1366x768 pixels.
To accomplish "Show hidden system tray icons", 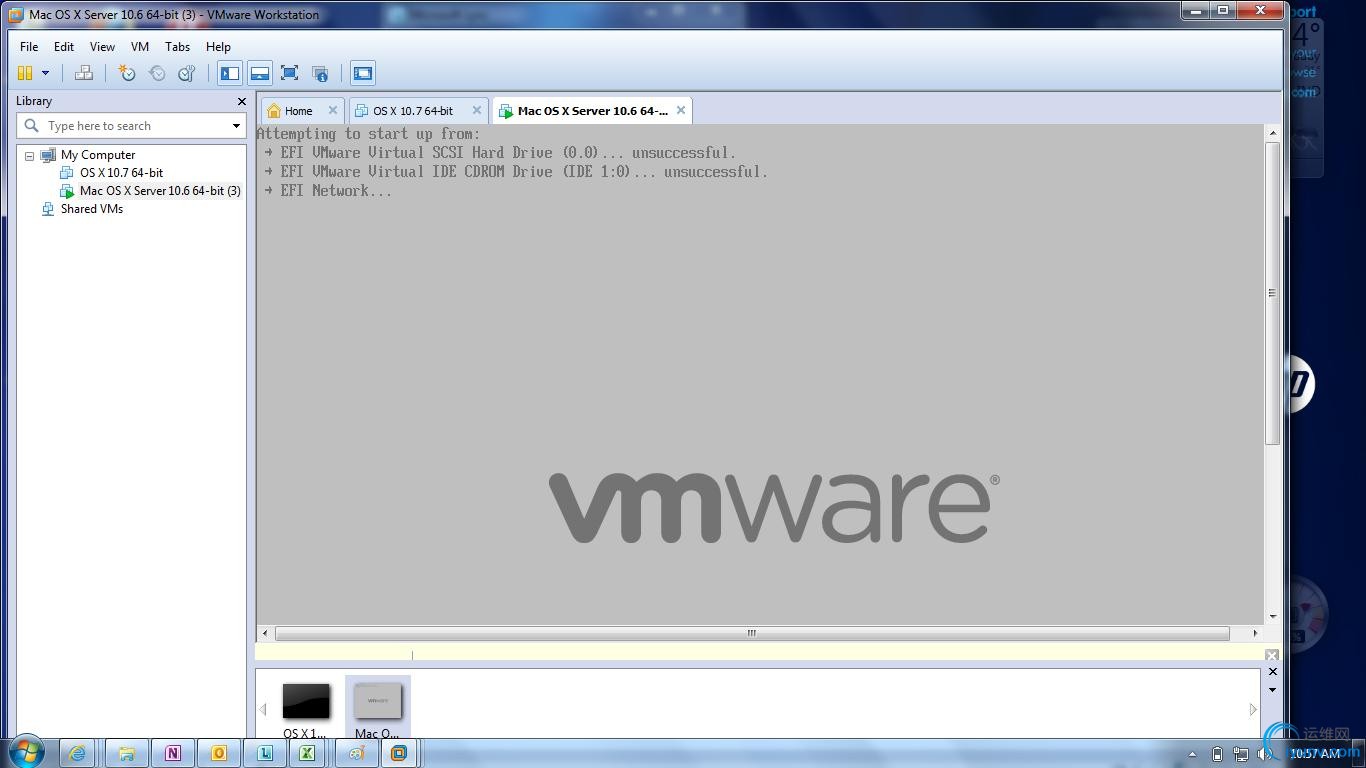I will tap(1192, 755).
